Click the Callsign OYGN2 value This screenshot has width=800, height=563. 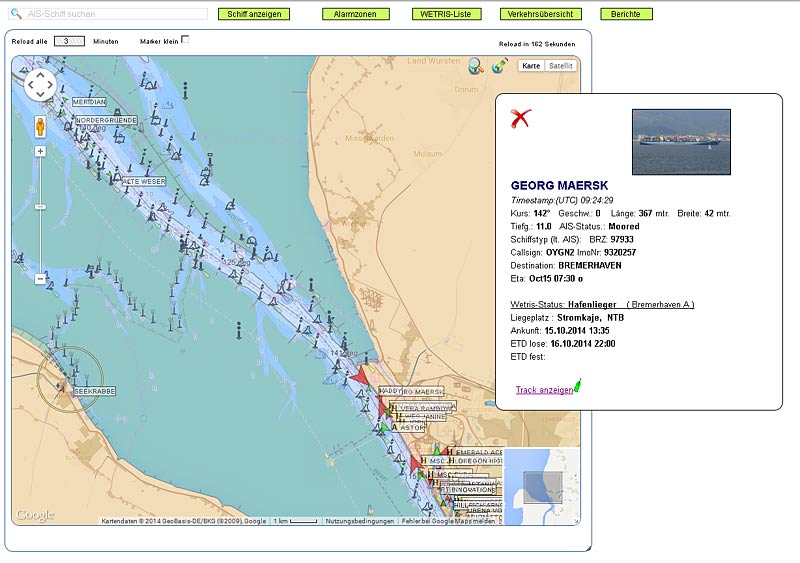(560, 253)
